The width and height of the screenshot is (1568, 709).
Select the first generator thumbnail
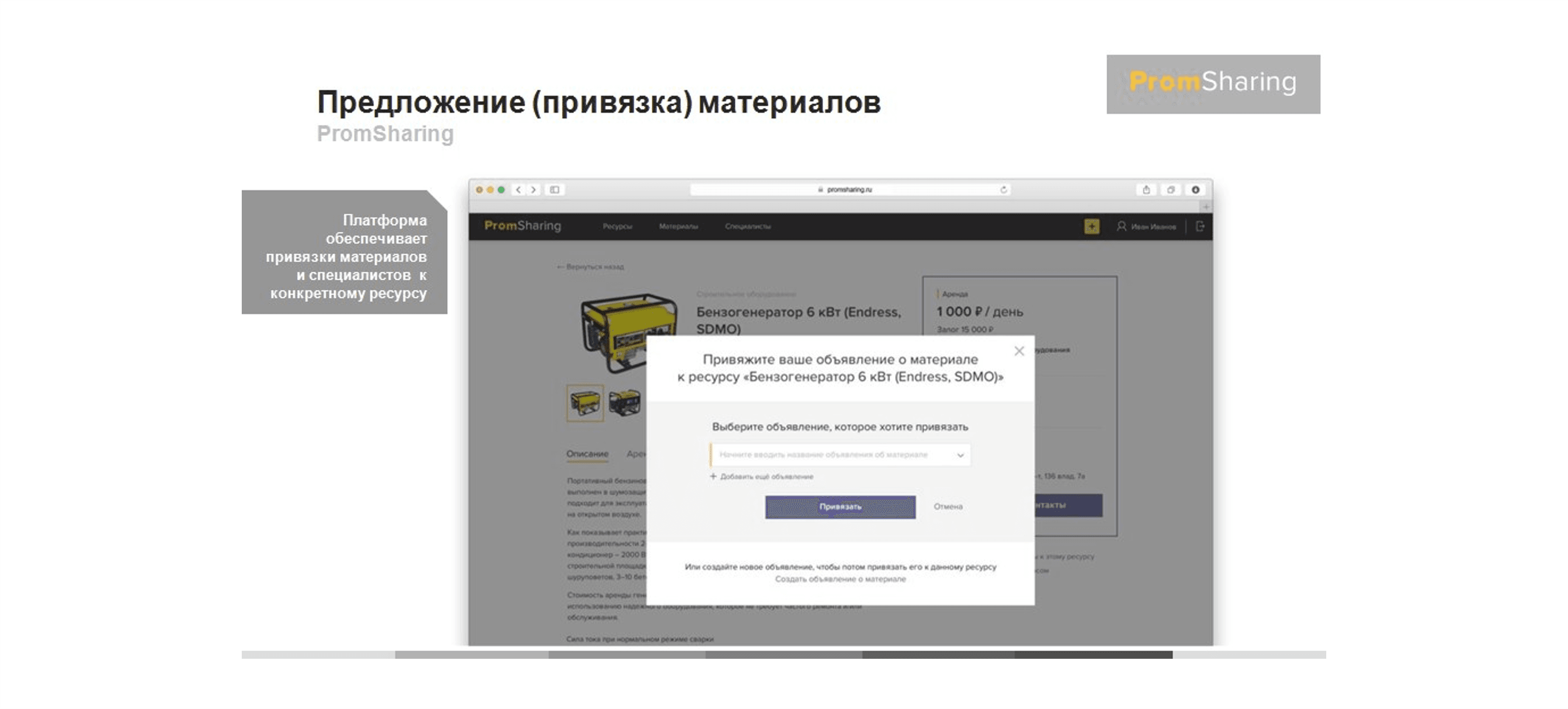coord(585,402)
